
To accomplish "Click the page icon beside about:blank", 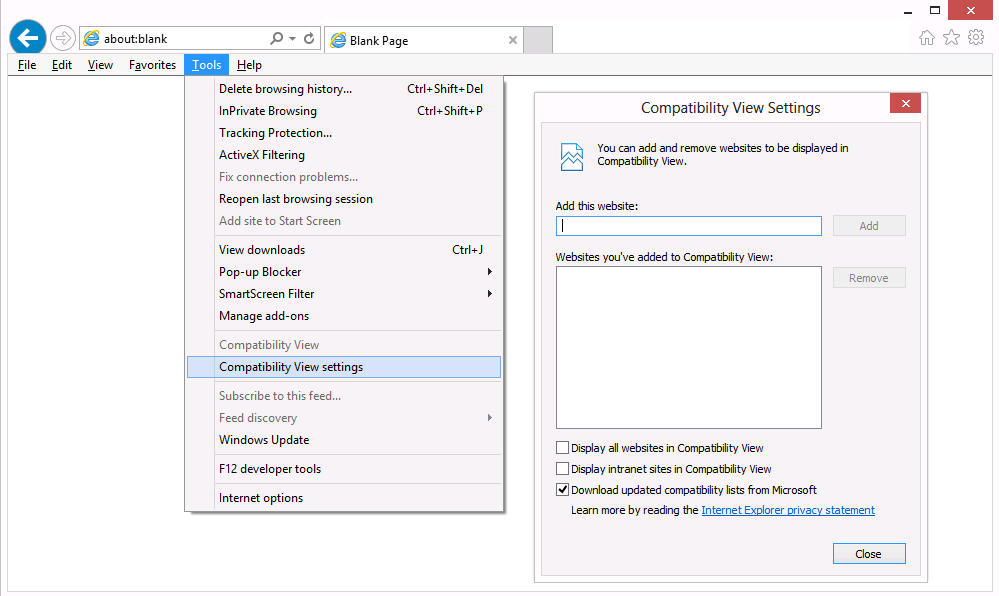I will [90, 37].
